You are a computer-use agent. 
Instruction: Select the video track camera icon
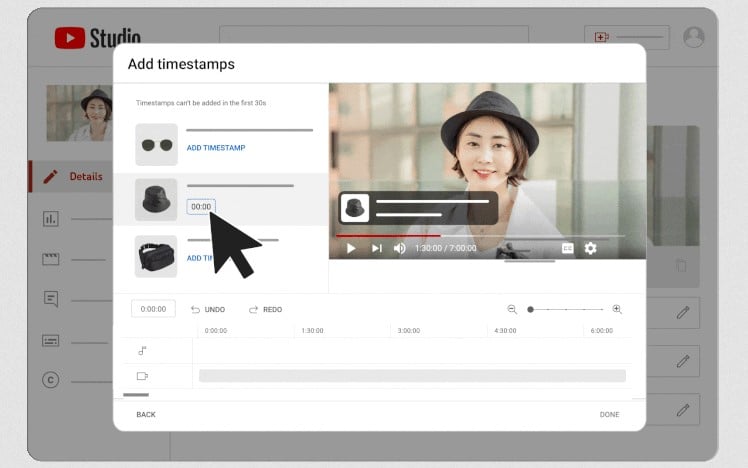point(142,376)
